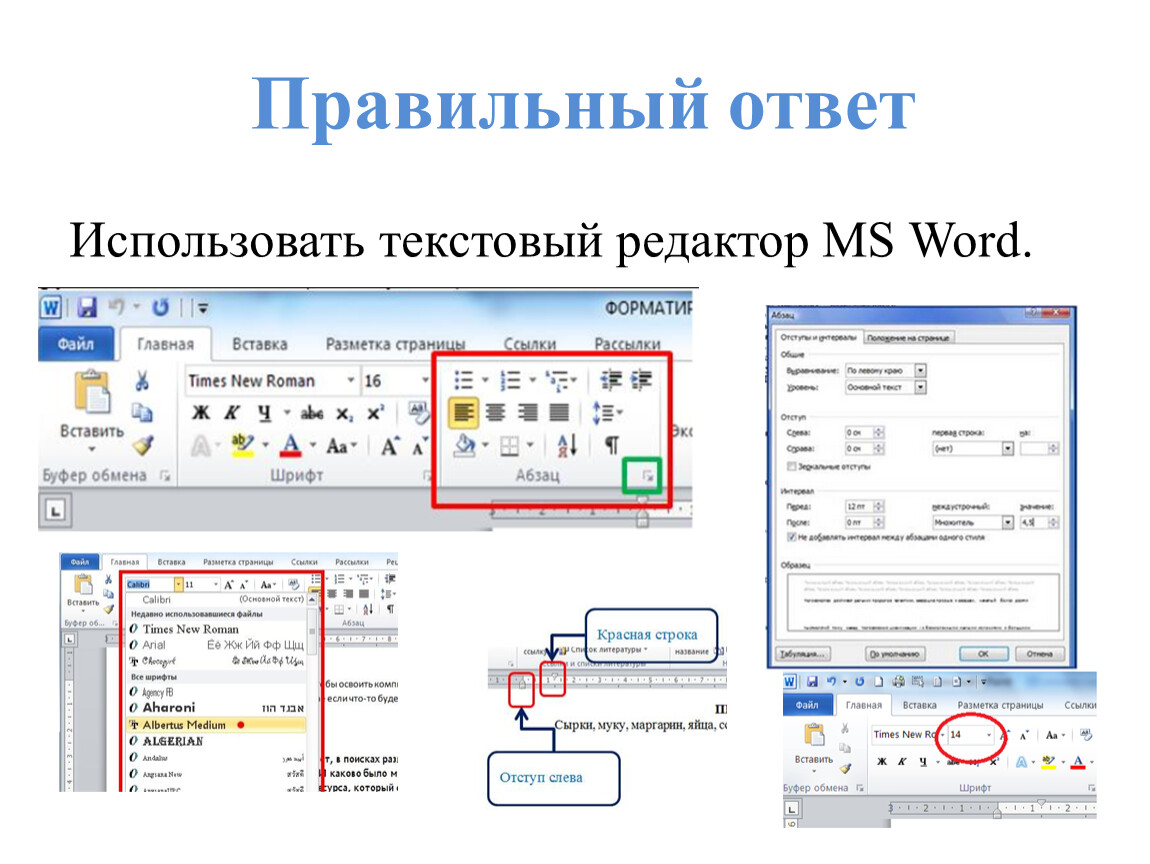Select Format Painter brush in size-16 ribbon
The width and height of the screenshot is (1150, 864).
(143, 444)
